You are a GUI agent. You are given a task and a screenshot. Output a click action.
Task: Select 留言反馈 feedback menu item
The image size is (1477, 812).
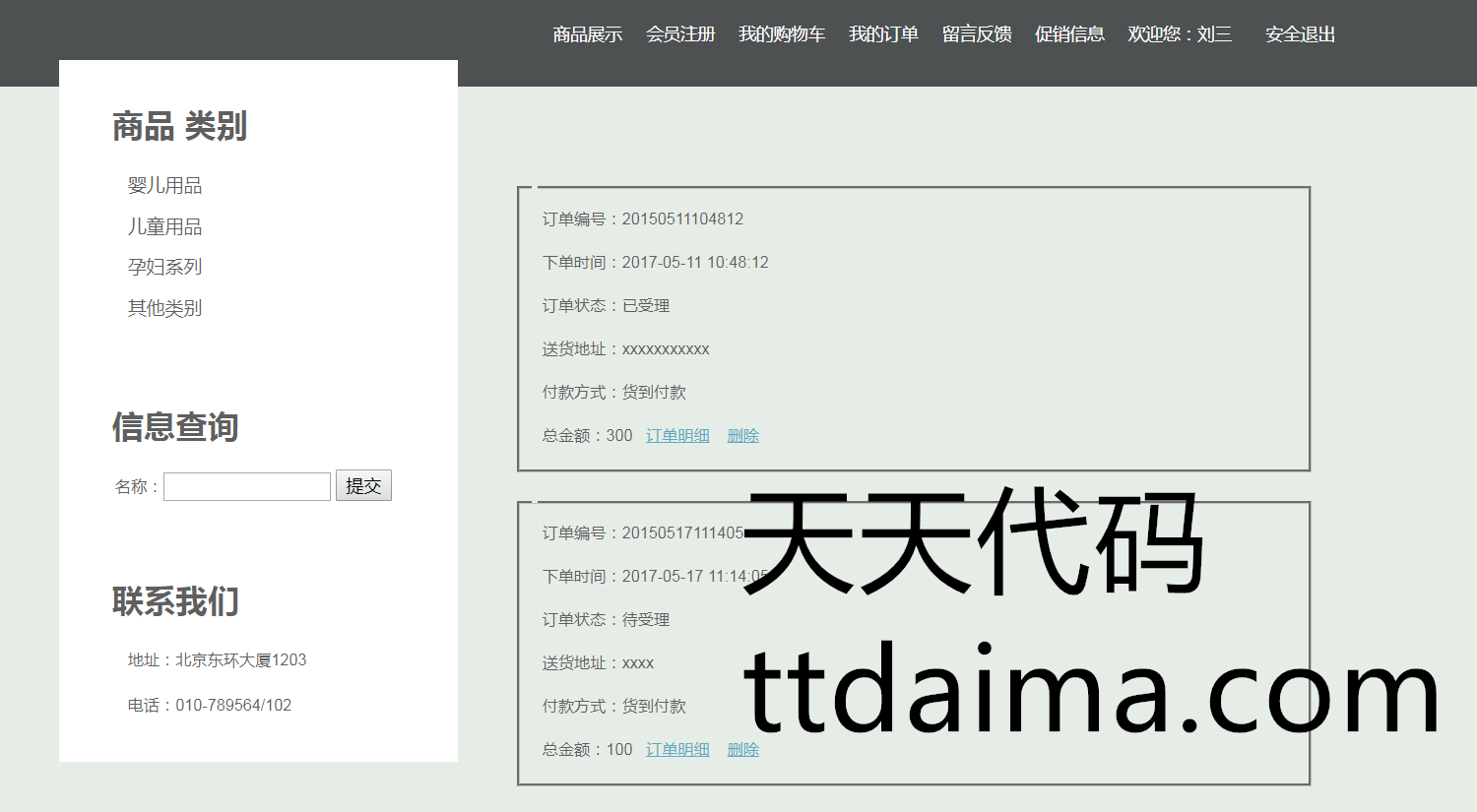coord(976,34)
